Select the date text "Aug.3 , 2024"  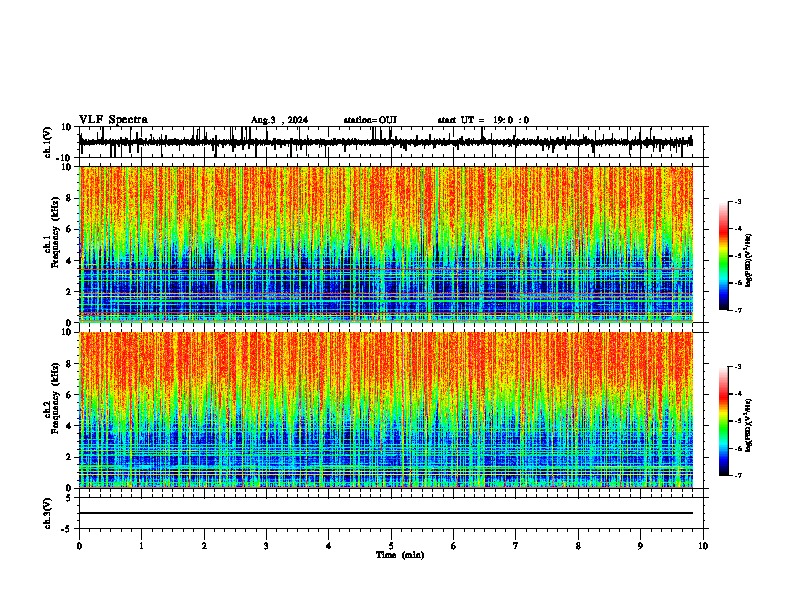[279, 120]
